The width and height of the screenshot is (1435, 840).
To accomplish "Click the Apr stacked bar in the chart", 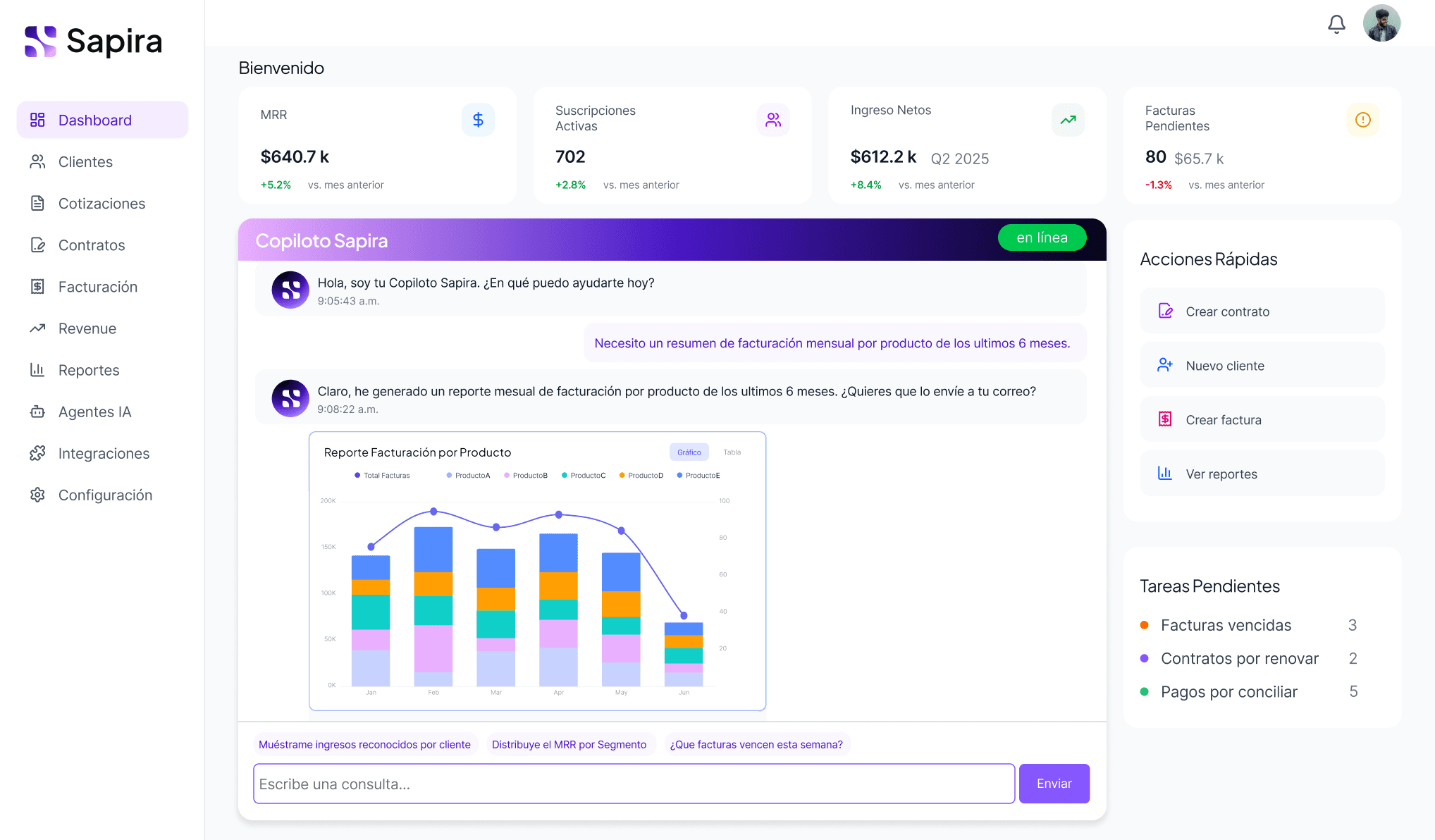I will click(558, 610).
